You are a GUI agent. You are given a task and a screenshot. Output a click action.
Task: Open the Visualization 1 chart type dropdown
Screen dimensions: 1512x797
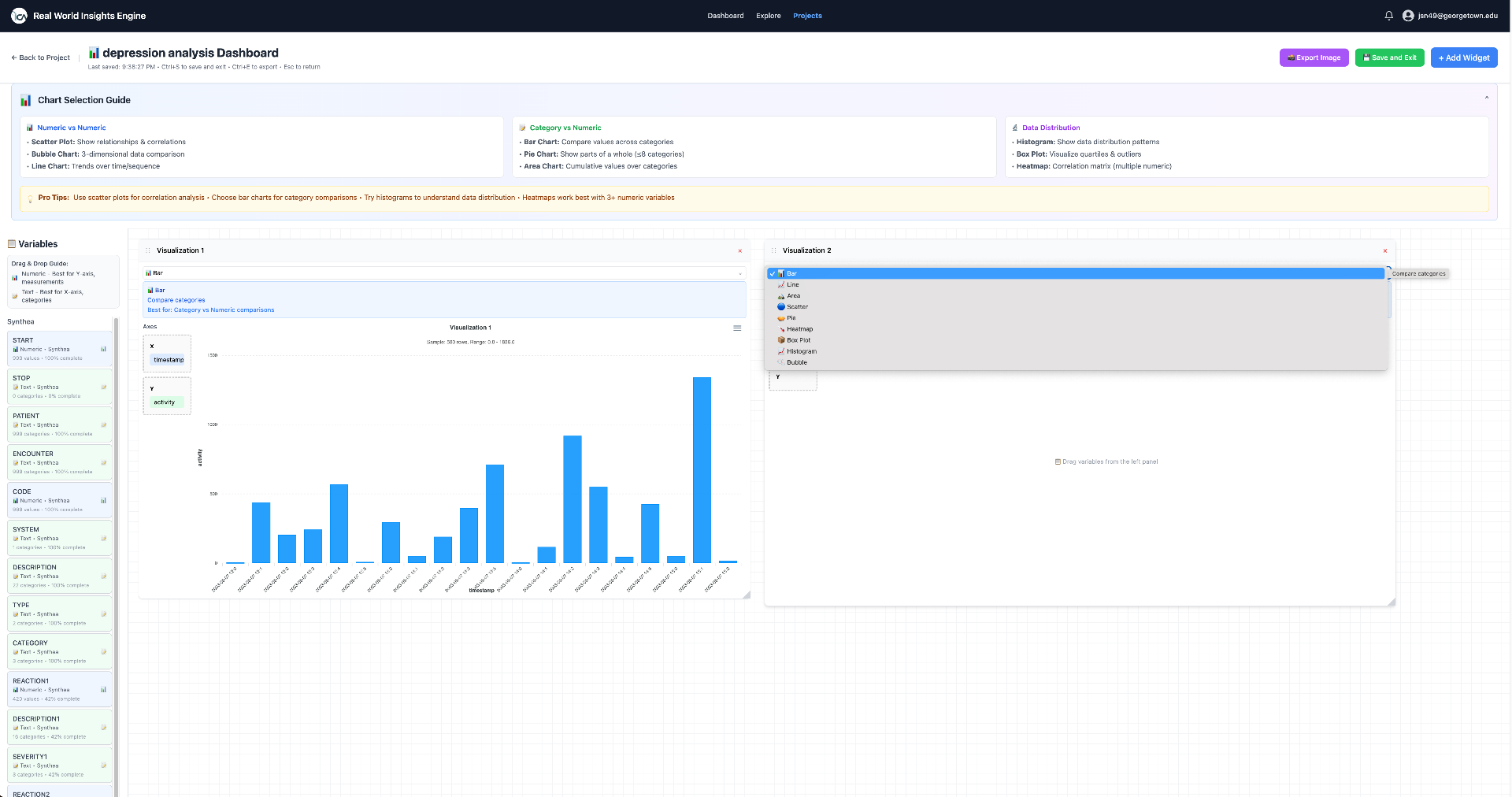click(444, 273)
